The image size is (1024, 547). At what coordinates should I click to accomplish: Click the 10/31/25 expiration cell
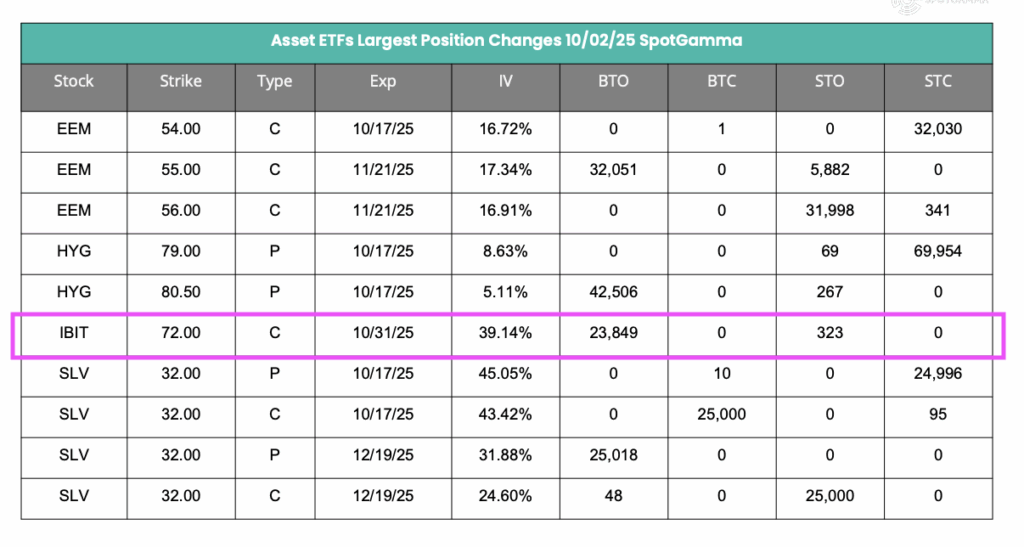coord(383,333)
